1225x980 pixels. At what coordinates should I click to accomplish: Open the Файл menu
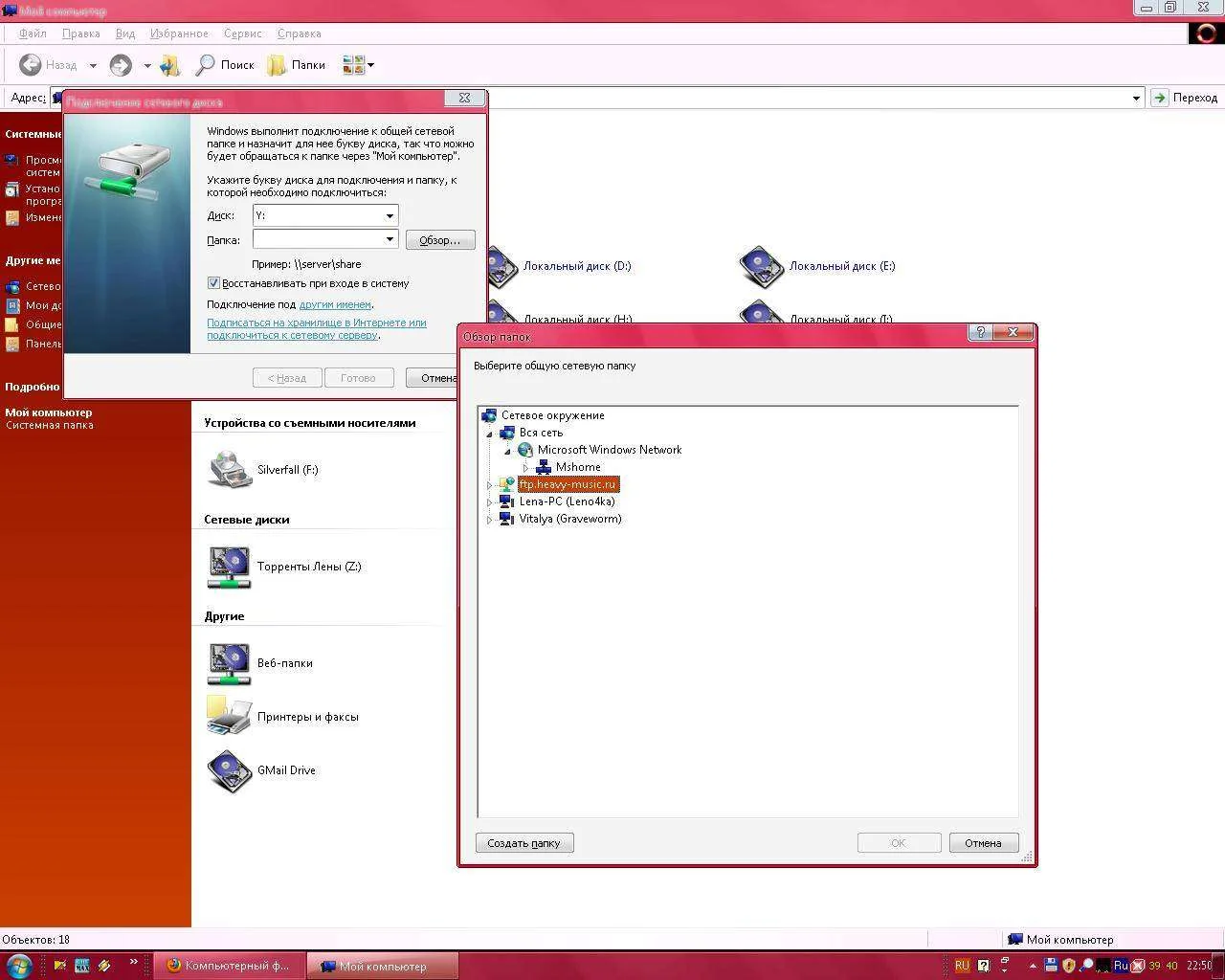click(33, 33)
